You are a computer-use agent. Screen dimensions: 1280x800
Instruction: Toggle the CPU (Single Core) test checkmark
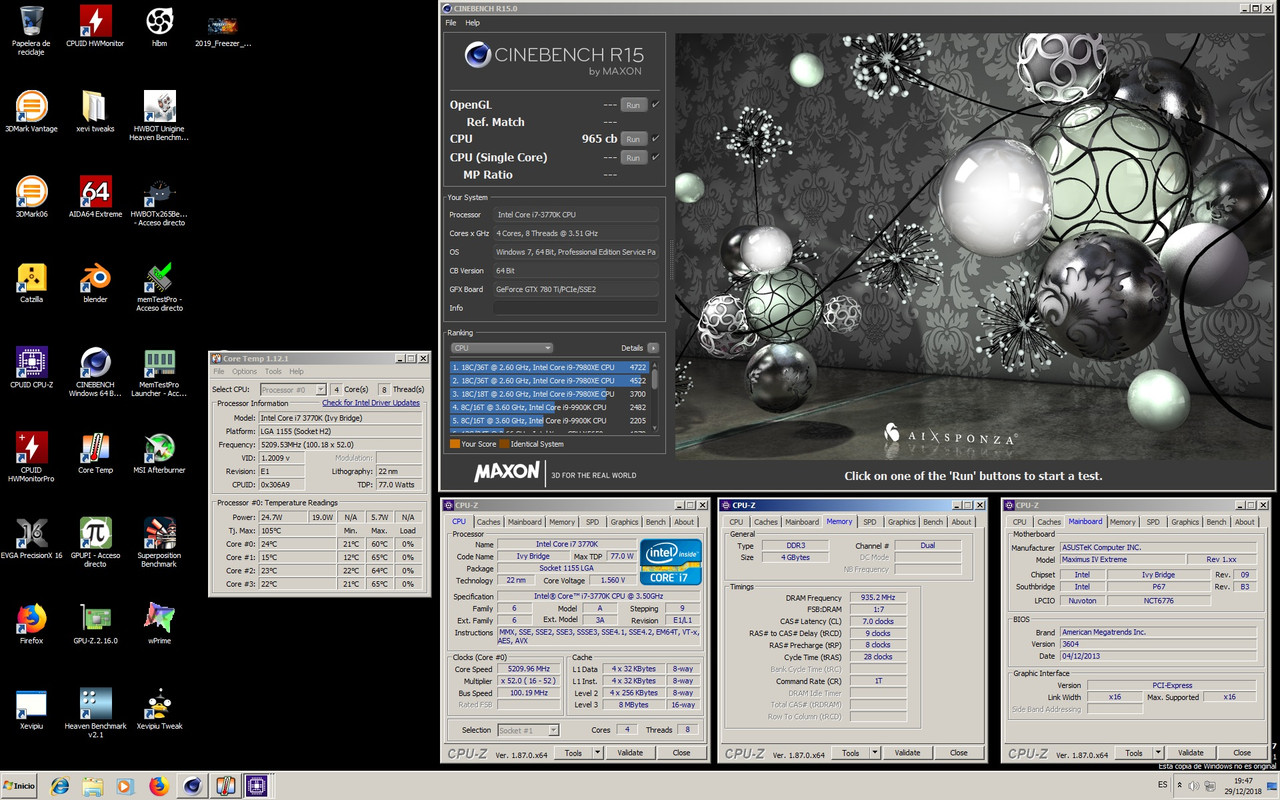click(x=655, y=157)
